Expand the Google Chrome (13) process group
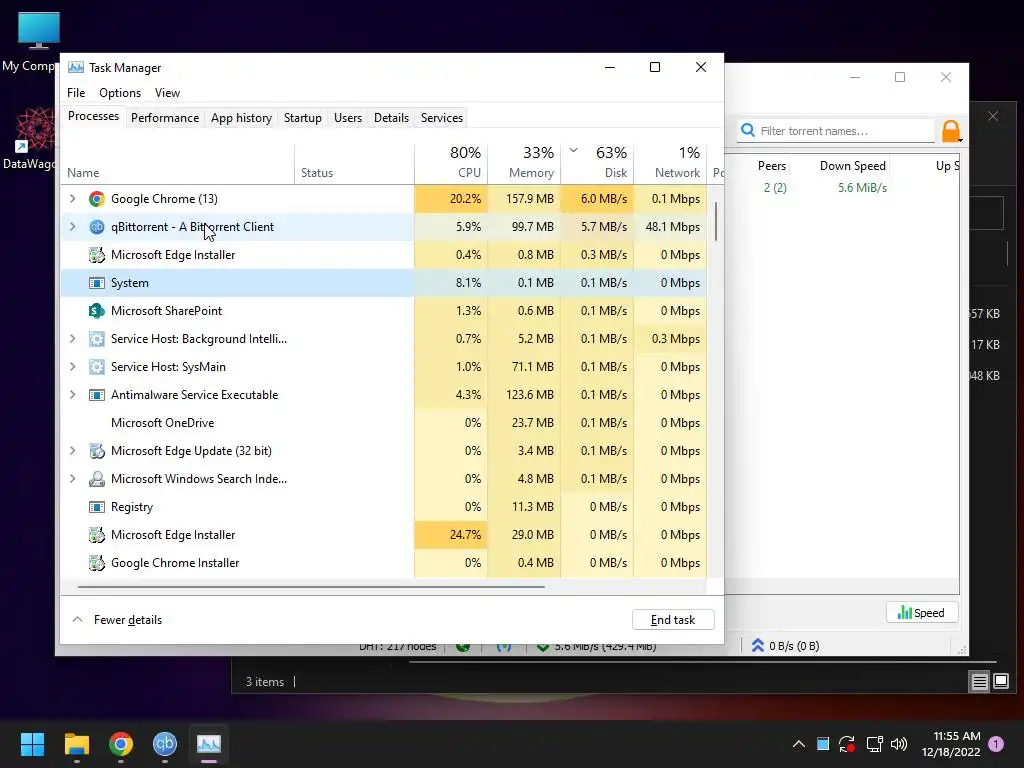1024x768 pixels. point(72,199)
